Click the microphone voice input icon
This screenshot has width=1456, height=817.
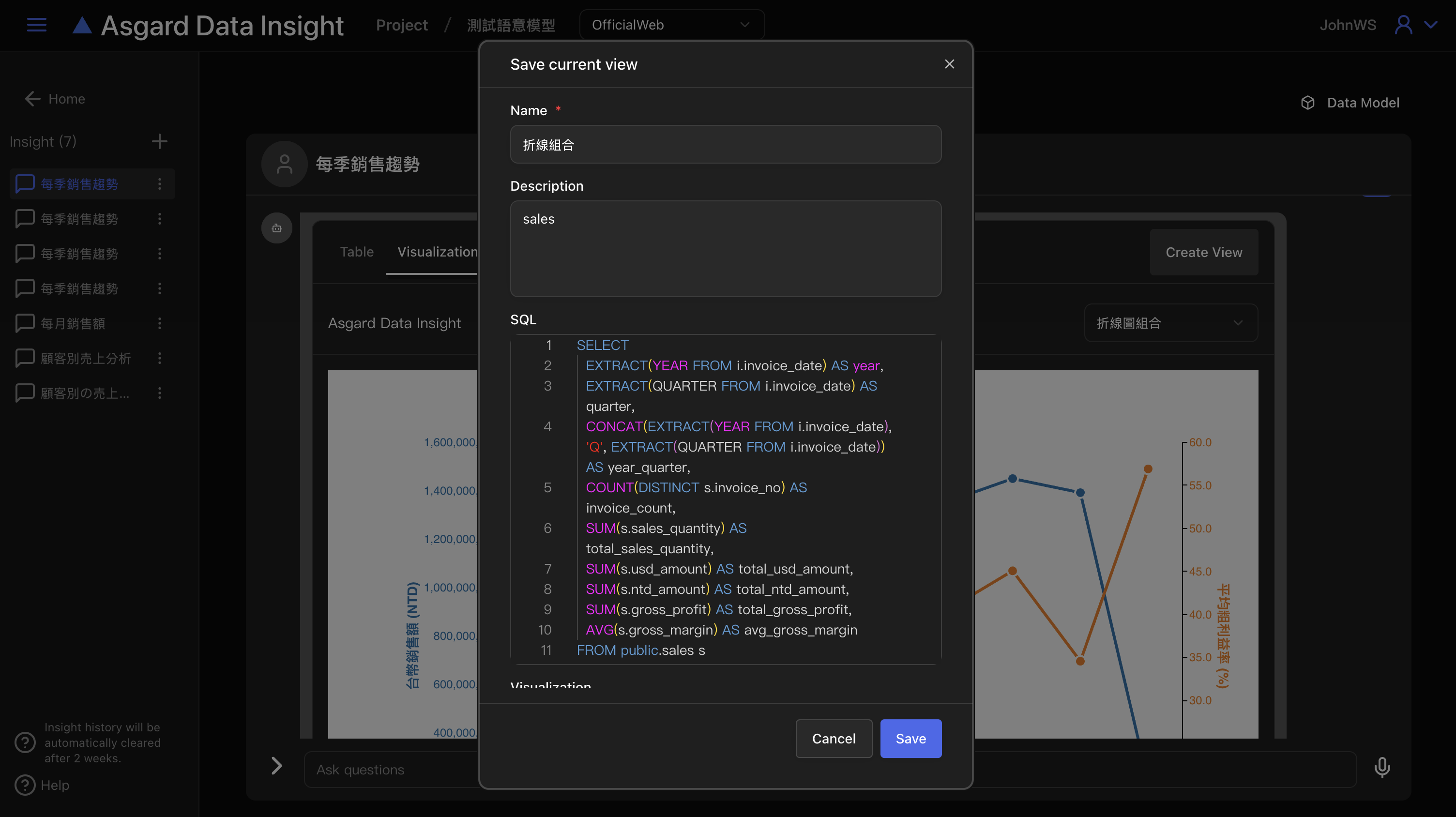(x=1382, y=768)
